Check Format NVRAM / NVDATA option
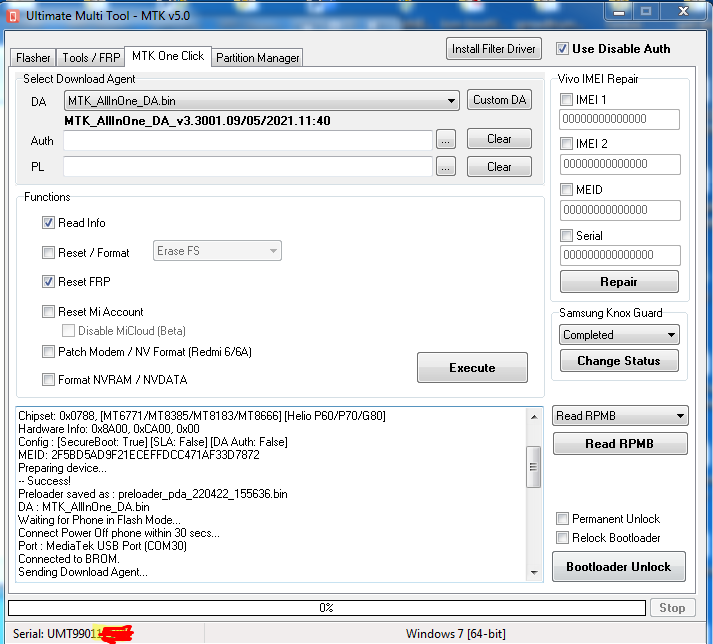The width and height of the screenshot is (713, 644). point(48,379)
